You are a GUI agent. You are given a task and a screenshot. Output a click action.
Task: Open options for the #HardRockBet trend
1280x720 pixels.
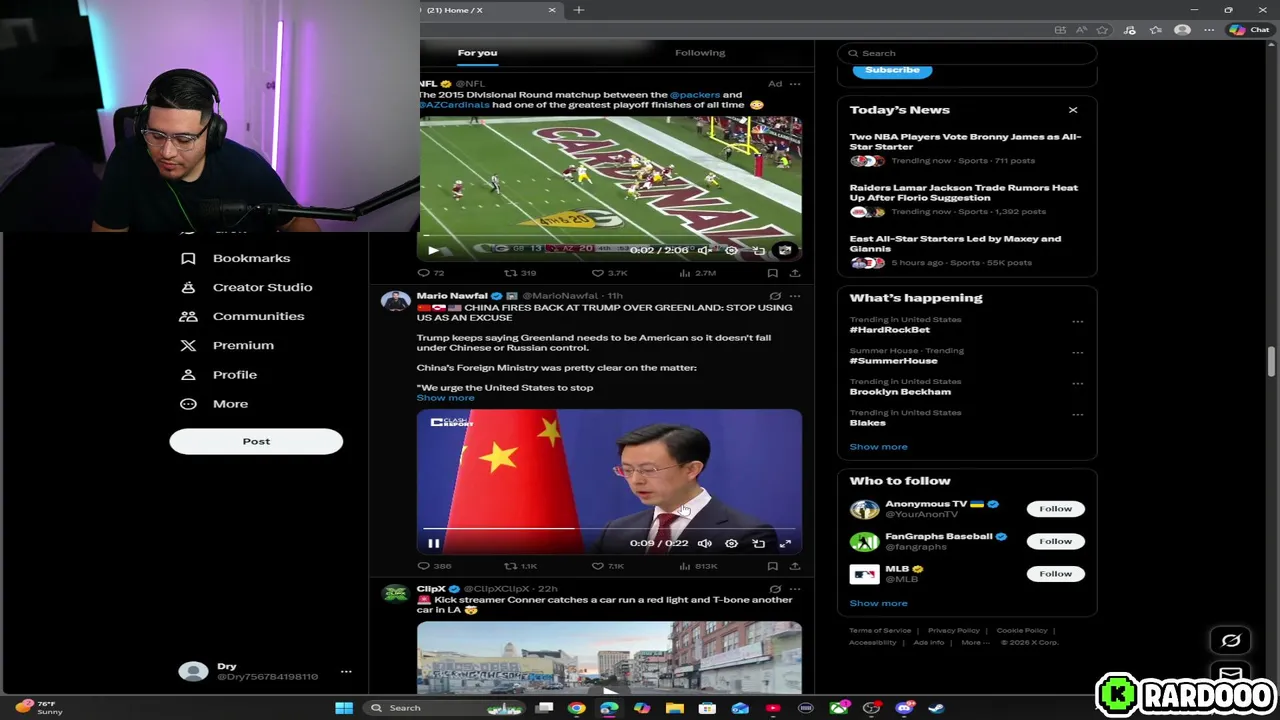(x=1077, y=322)
